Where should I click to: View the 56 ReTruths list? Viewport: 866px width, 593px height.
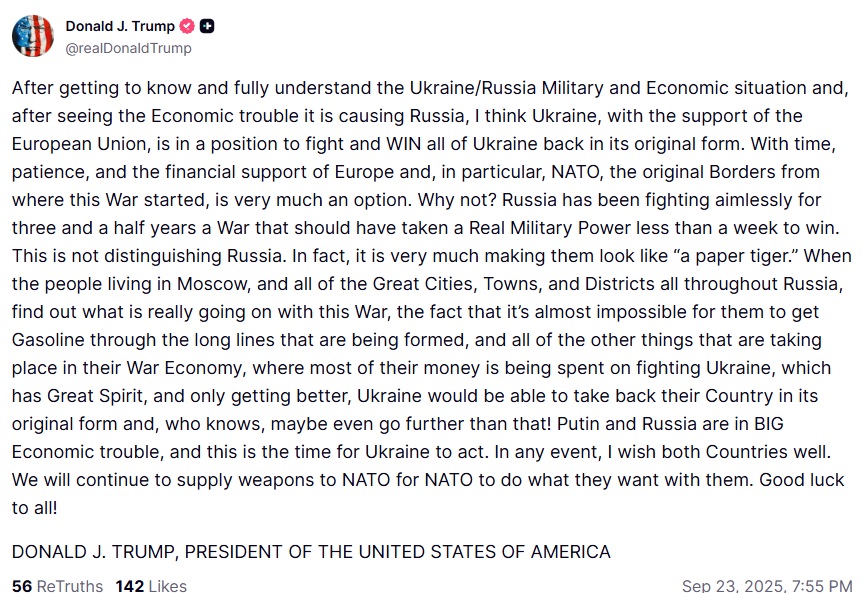(x=57, y=585)
